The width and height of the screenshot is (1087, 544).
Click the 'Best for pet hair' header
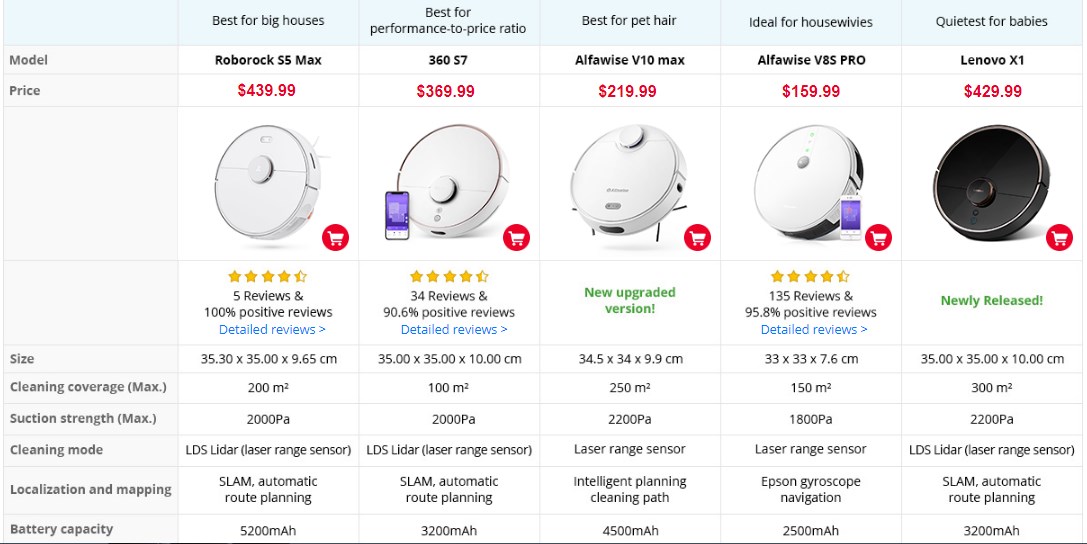pos(629,21)
